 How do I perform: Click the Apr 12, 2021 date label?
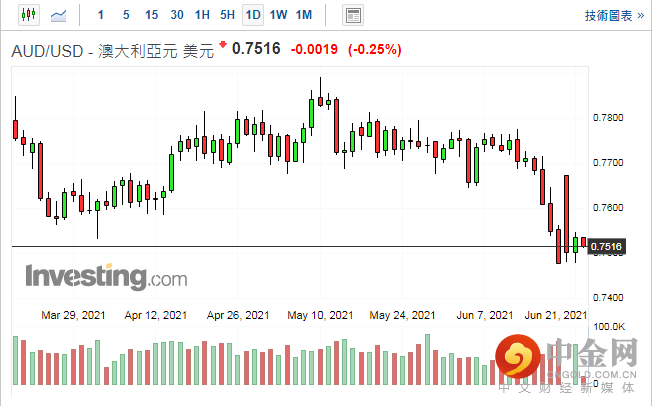pos(156,315)
